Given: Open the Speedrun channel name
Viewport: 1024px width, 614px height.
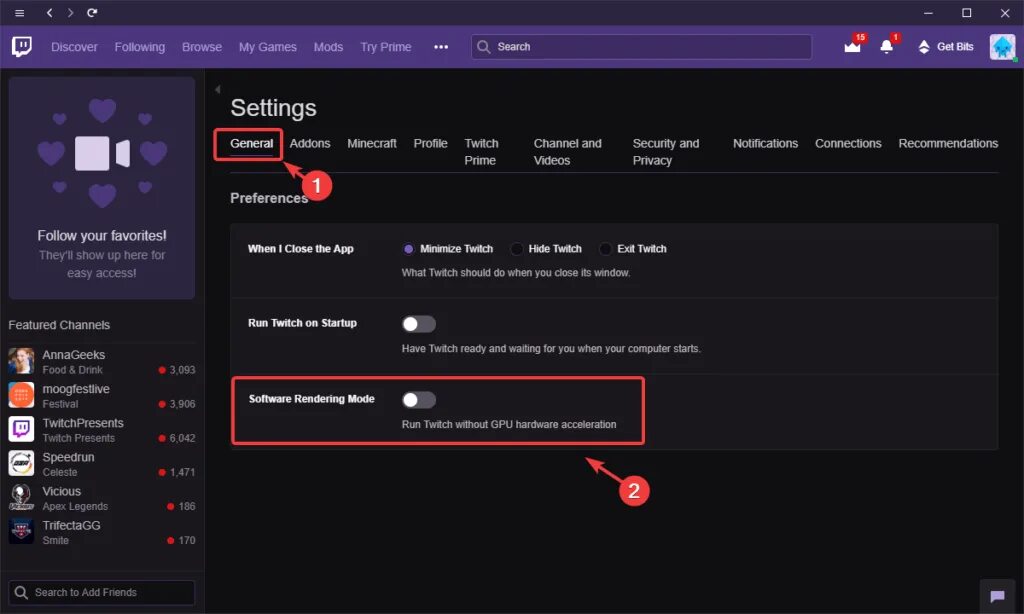Looking at the screenshot, I should tap(69, 457).
